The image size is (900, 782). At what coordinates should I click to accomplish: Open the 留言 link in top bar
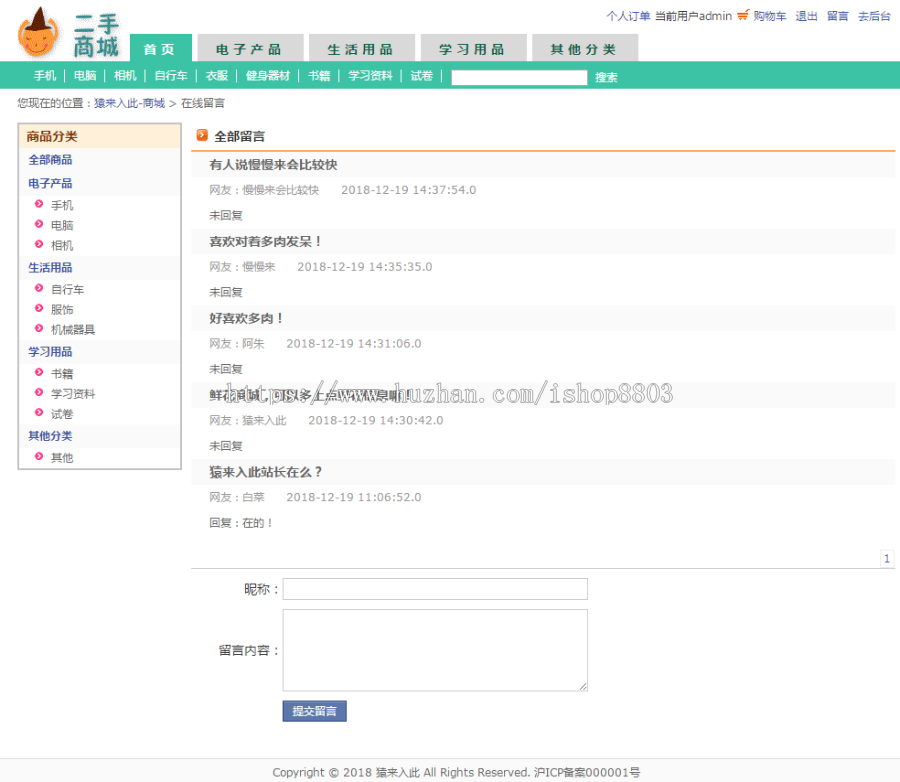pyautogui.click(x=837, y=16)
